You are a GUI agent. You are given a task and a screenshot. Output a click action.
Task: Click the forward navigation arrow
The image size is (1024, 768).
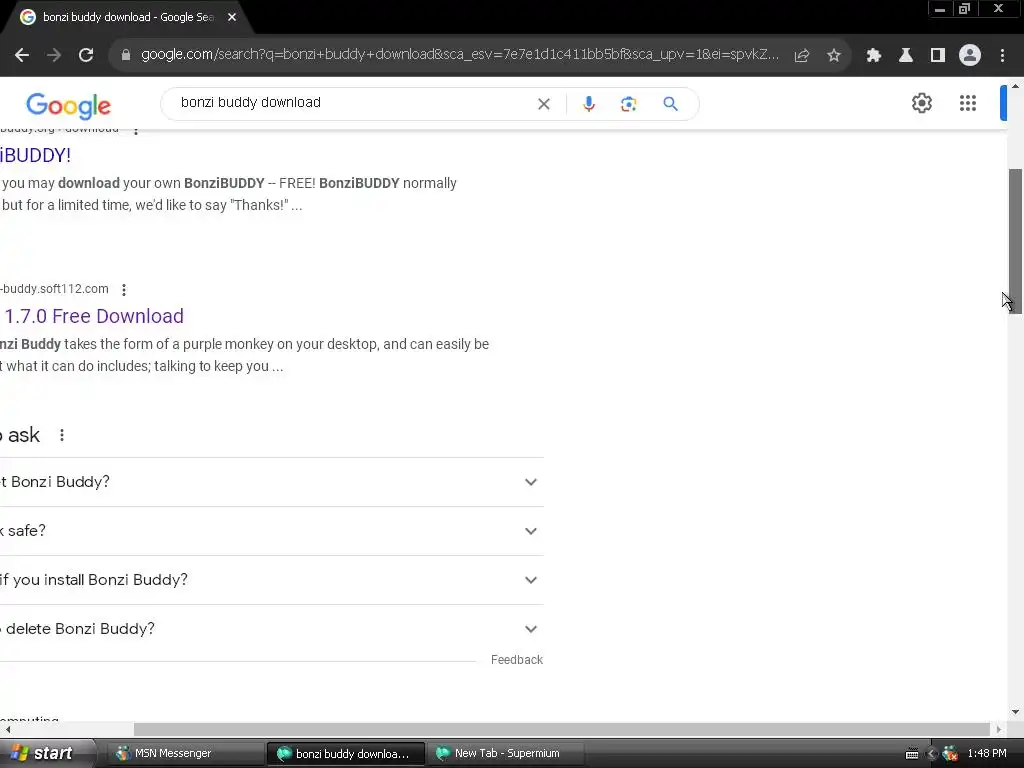[54, 56]
